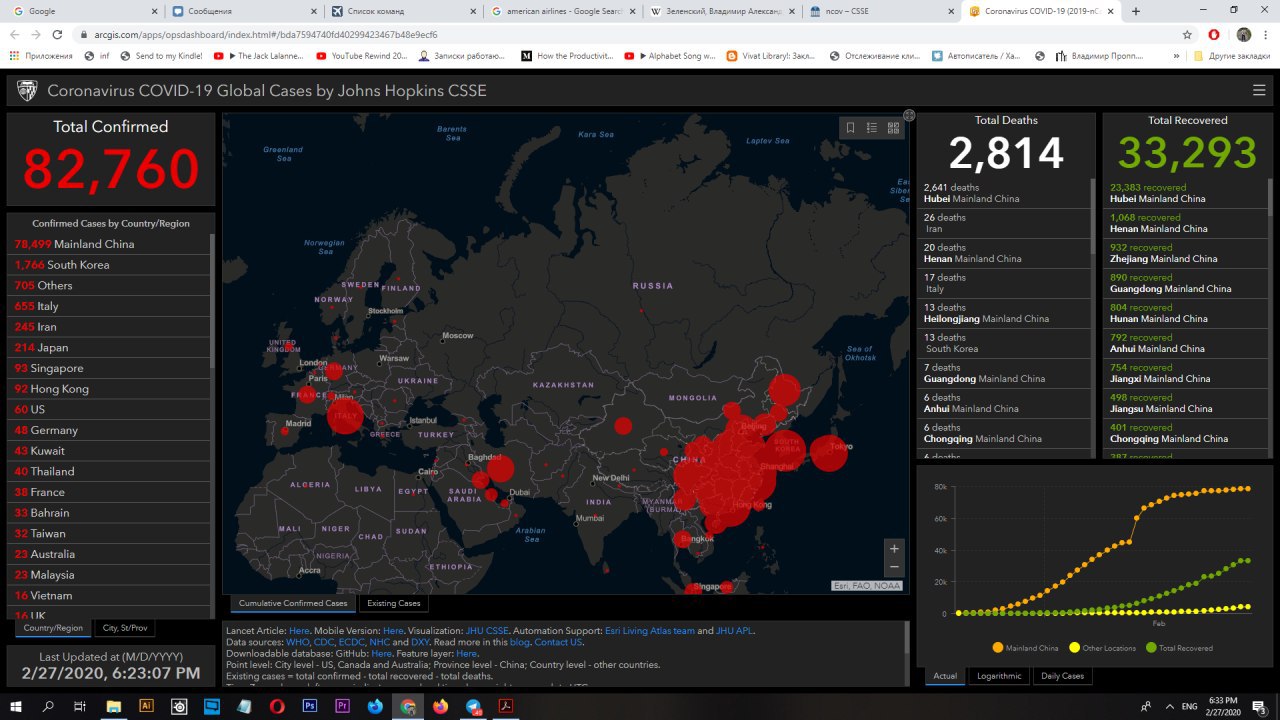This screenshot has height=720, width=1280.
Task: Open Windows Start menu
Action: [17, 706]
